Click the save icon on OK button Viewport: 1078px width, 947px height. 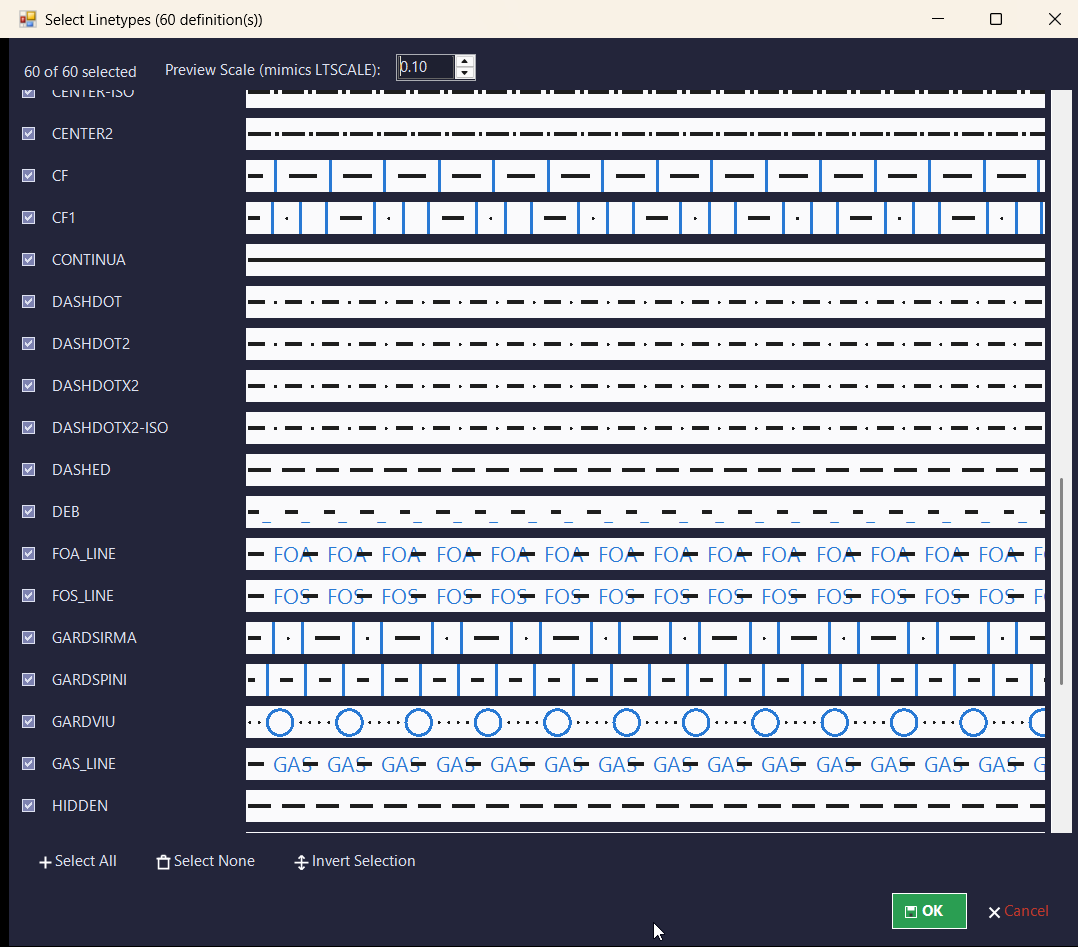point(911,912)
